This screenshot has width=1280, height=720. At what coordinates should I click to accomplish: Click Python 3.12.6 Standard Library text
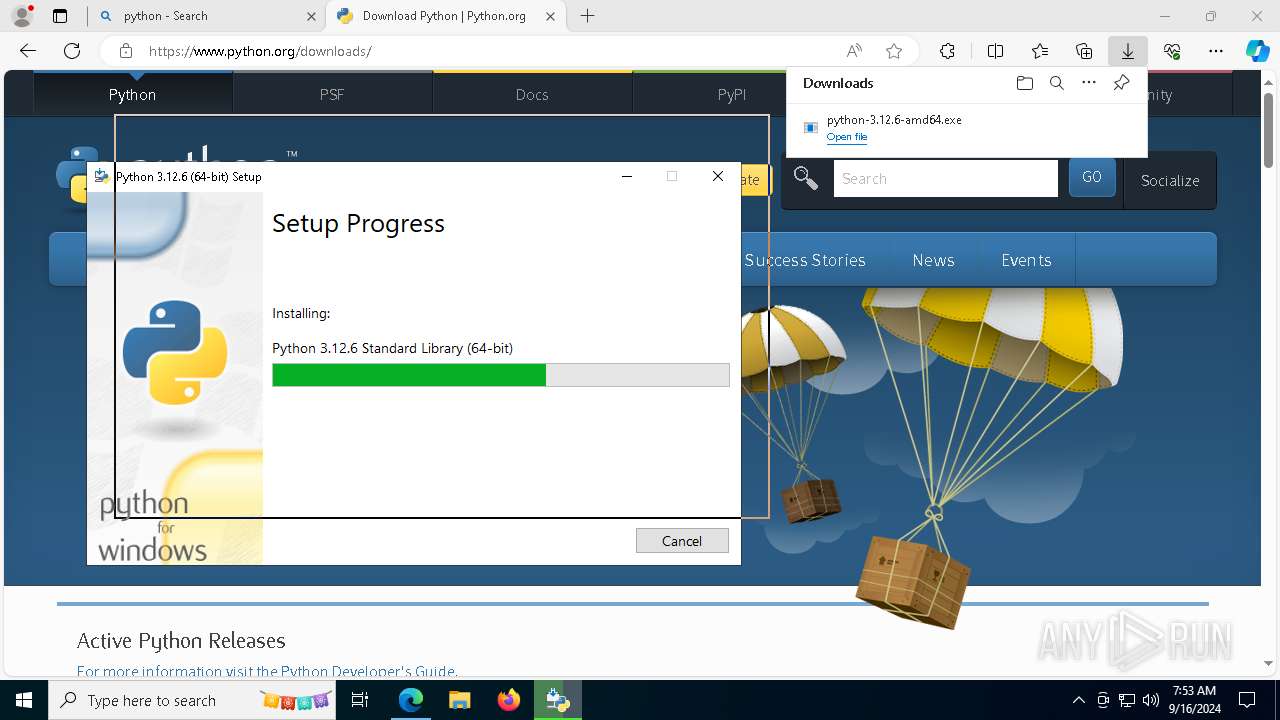pyautogui.click(x=392, y=348)
